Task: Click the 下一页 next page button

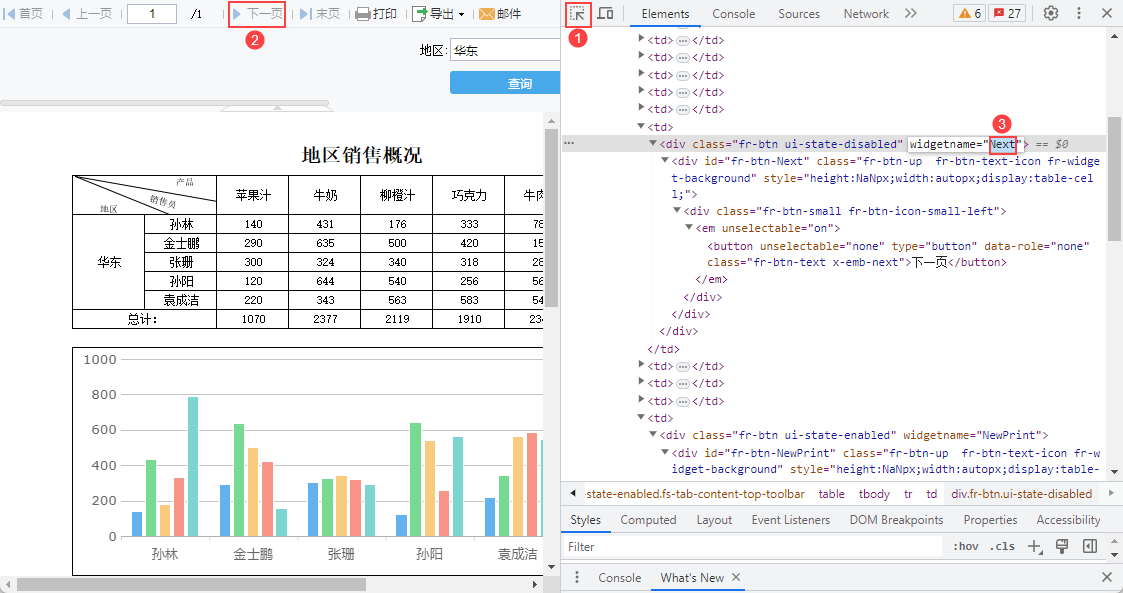Action: pyautogui.click(x=257, y=14)
